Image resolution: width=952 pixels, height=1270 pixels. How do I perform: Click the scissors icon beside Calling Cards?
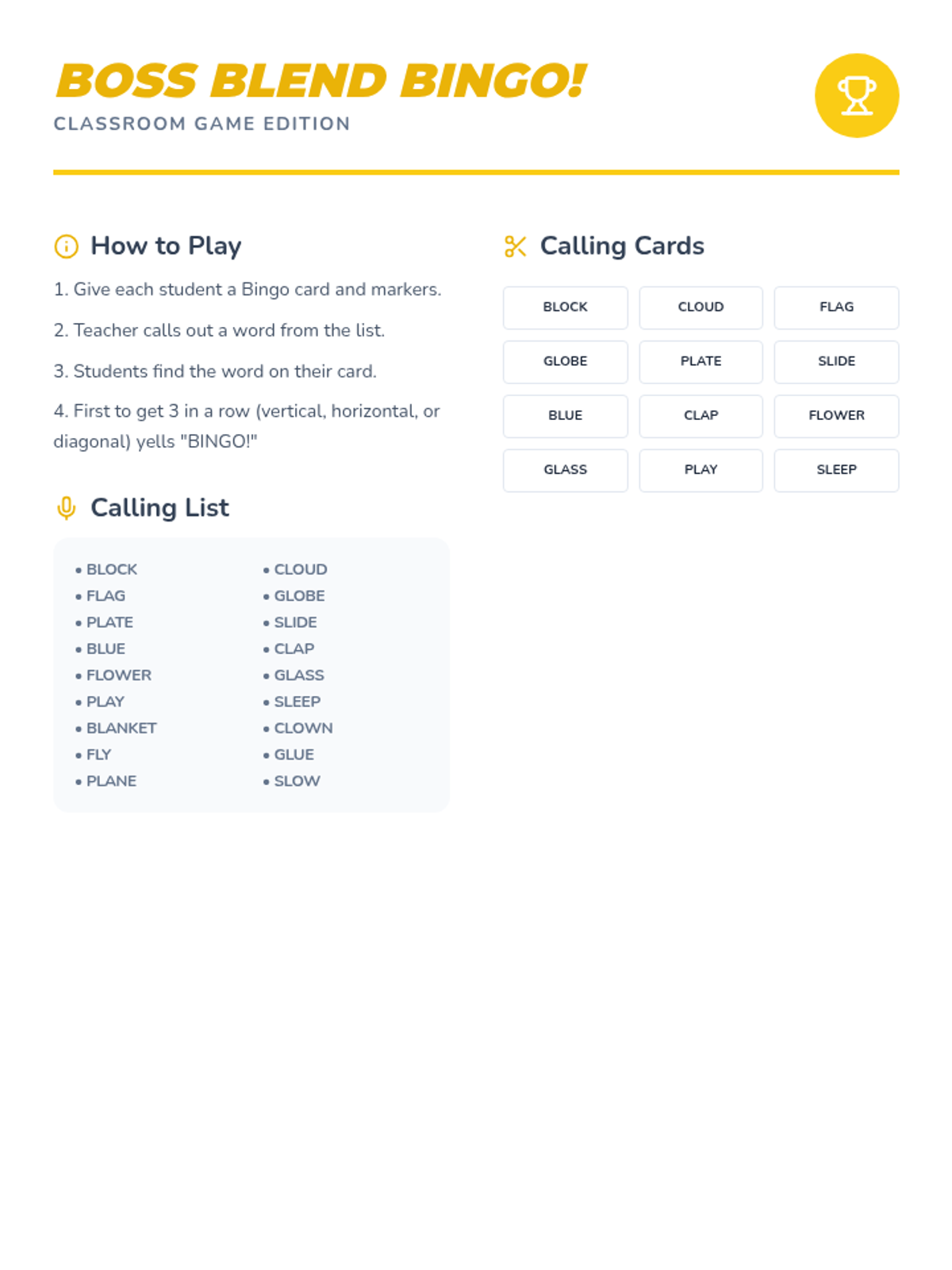(516, 246)
